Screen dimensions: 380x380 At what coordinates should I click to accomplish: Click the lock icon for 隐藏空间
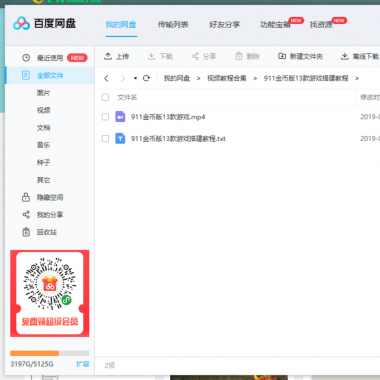tap(26, 197)
